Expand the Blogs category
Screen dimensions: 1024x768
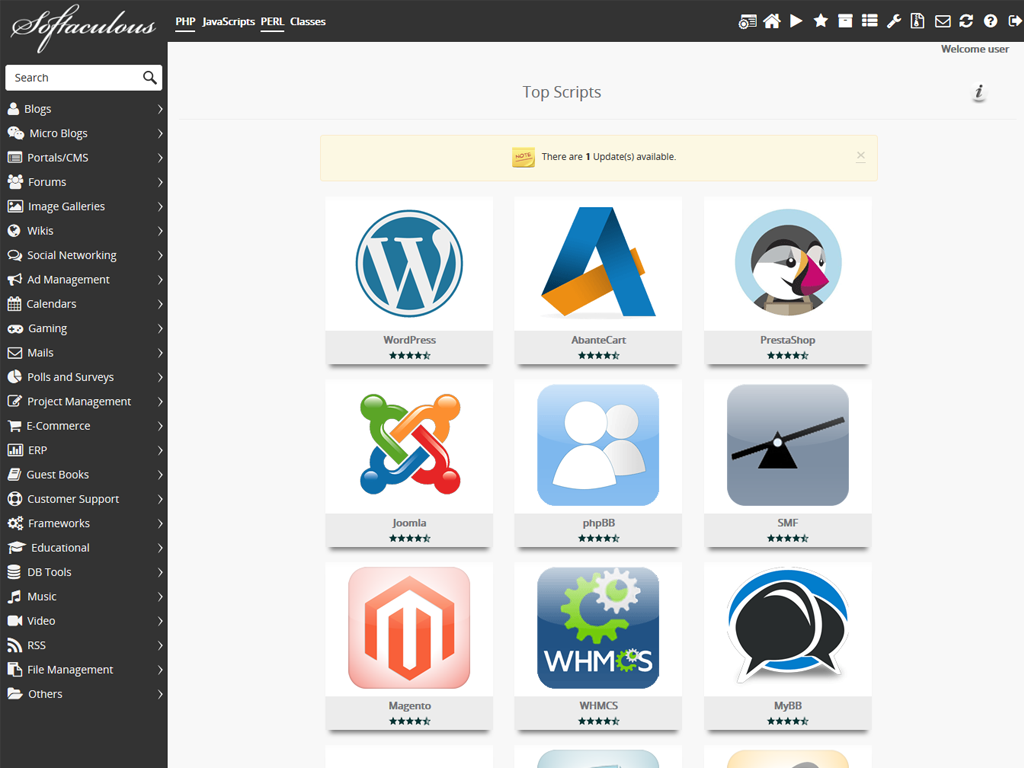[35, 108]
